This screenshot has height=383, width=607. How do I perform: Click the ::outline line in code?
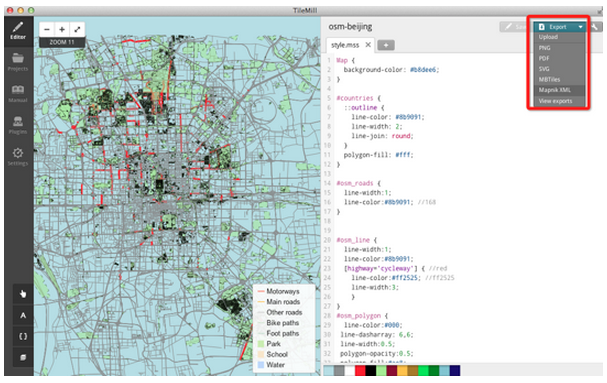tap(364, 108)
